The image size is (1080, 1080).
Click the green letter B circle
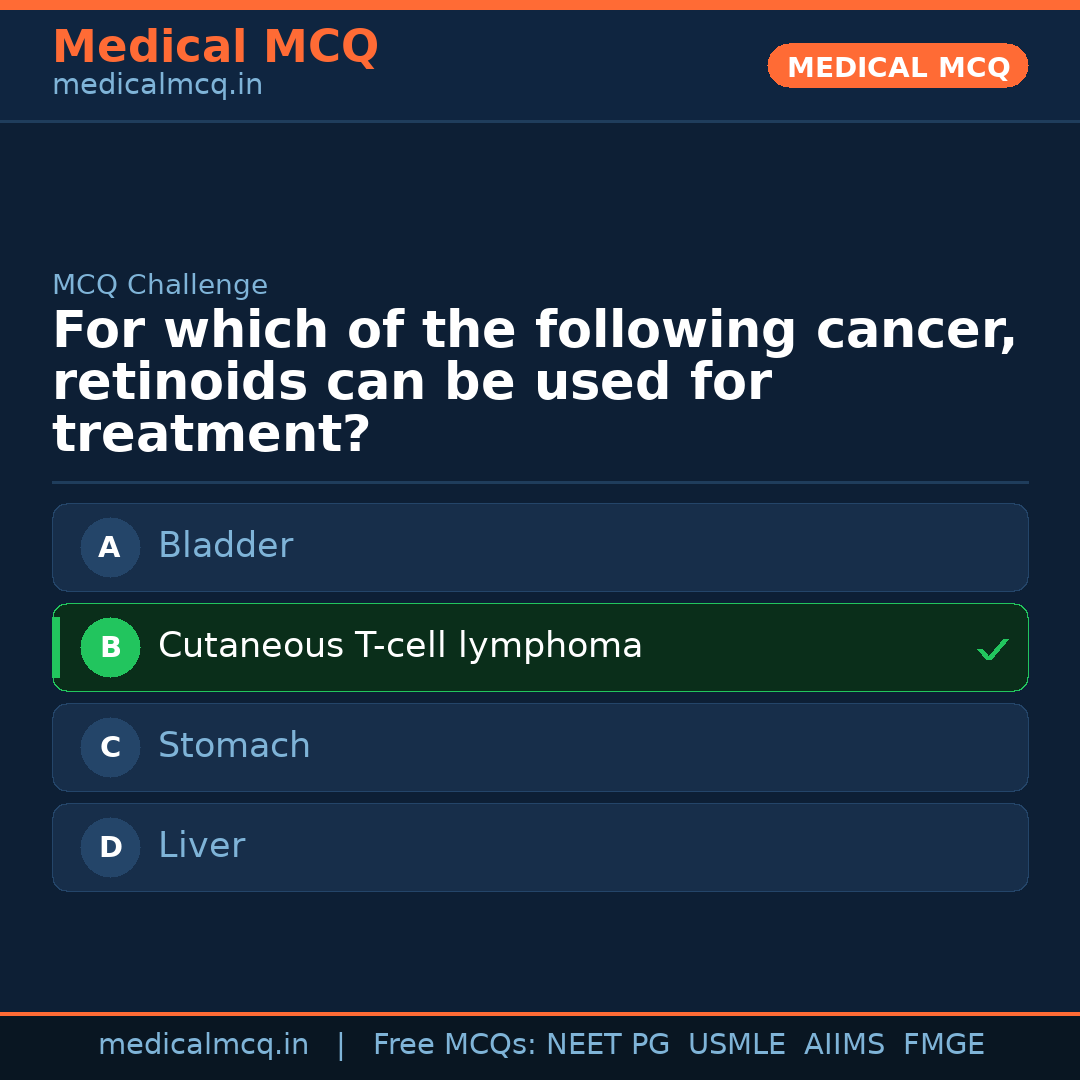tap(110, 647)
